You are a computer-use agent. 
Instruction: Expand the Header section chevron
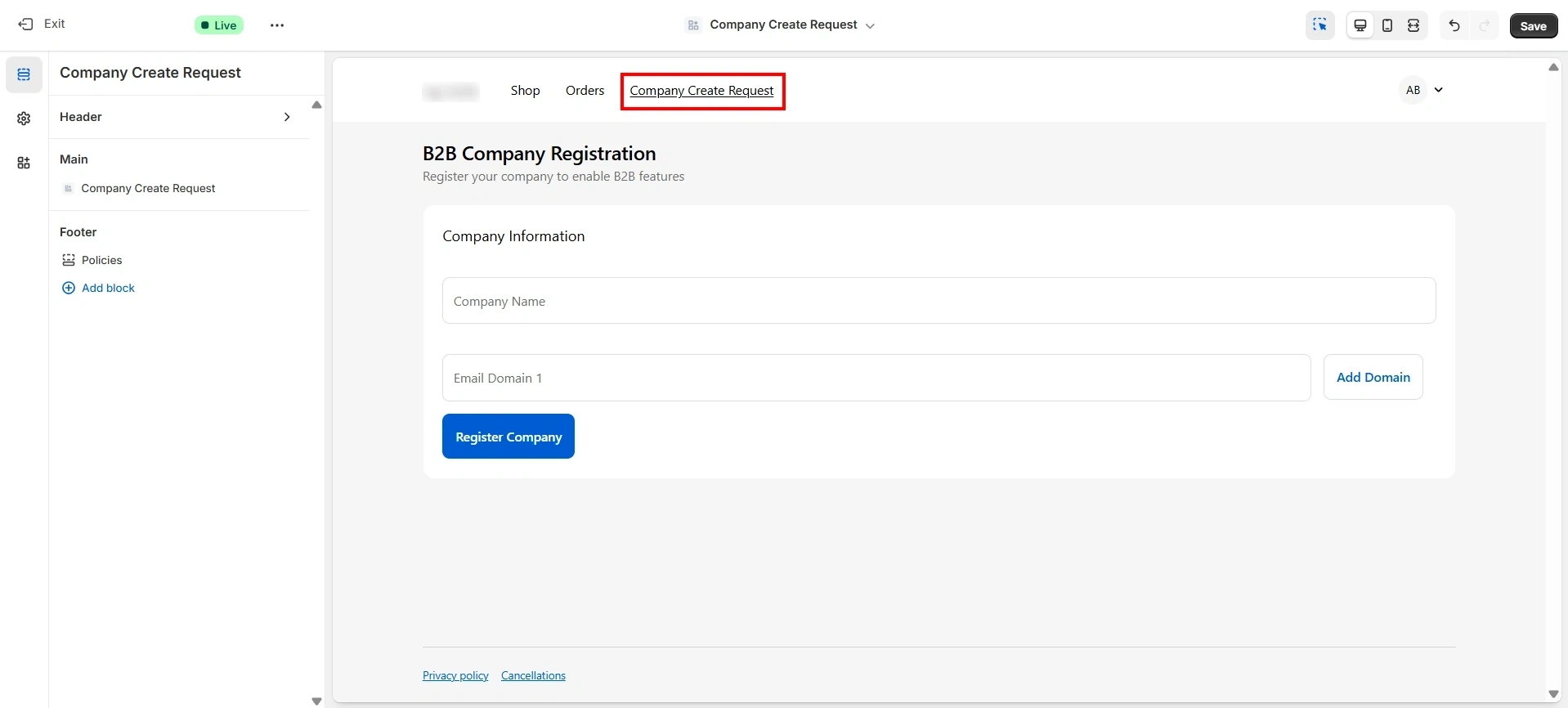(287, 117)
